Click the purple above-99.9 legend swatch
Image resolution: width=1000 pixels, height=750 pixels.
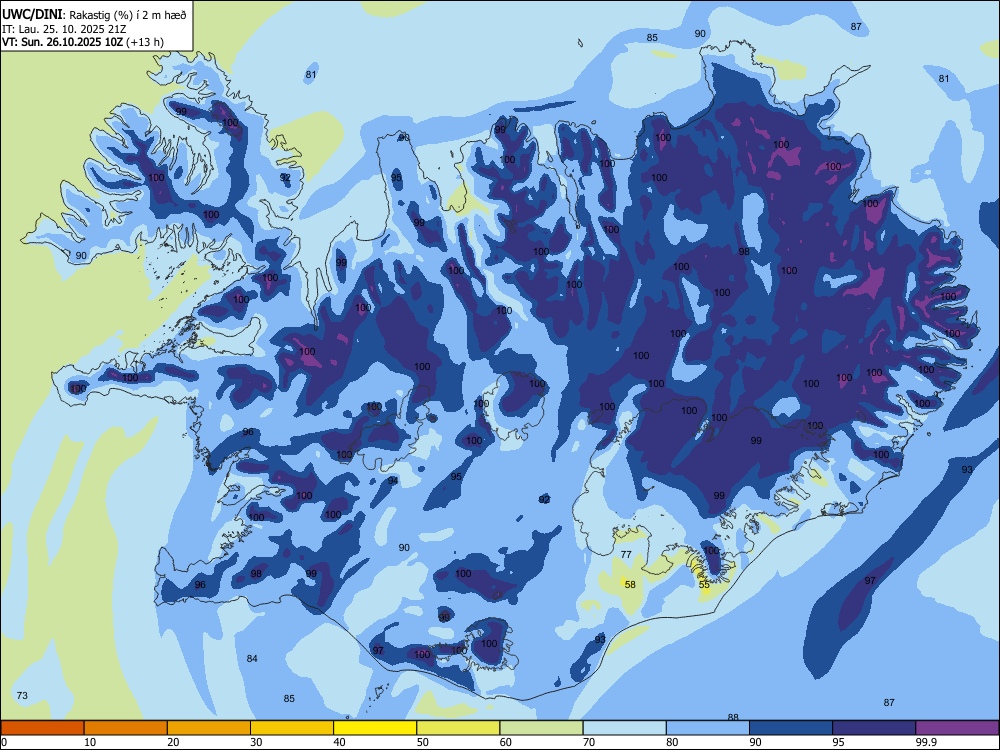coord(957,728)
